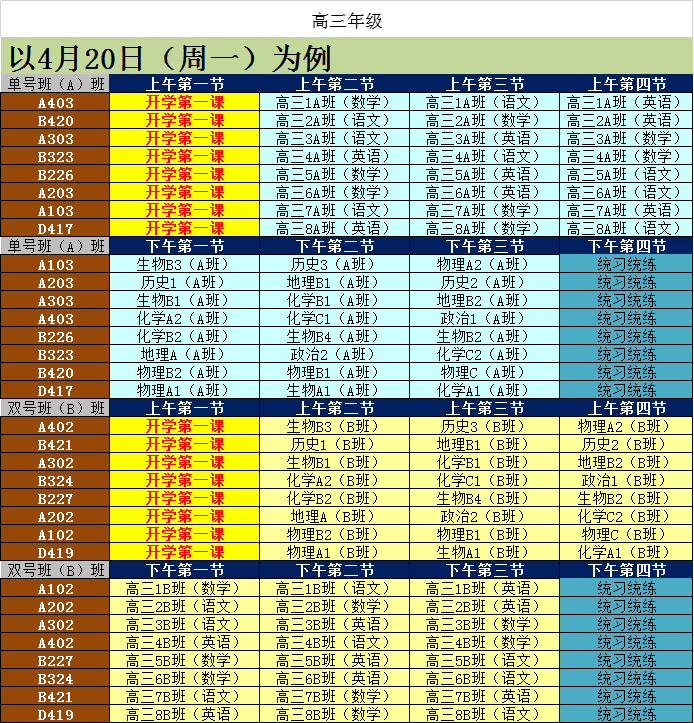This screenshot has width=694, height=723.
Task: Select cell 生物B4（A班）
Action: (x=335, y=336)
